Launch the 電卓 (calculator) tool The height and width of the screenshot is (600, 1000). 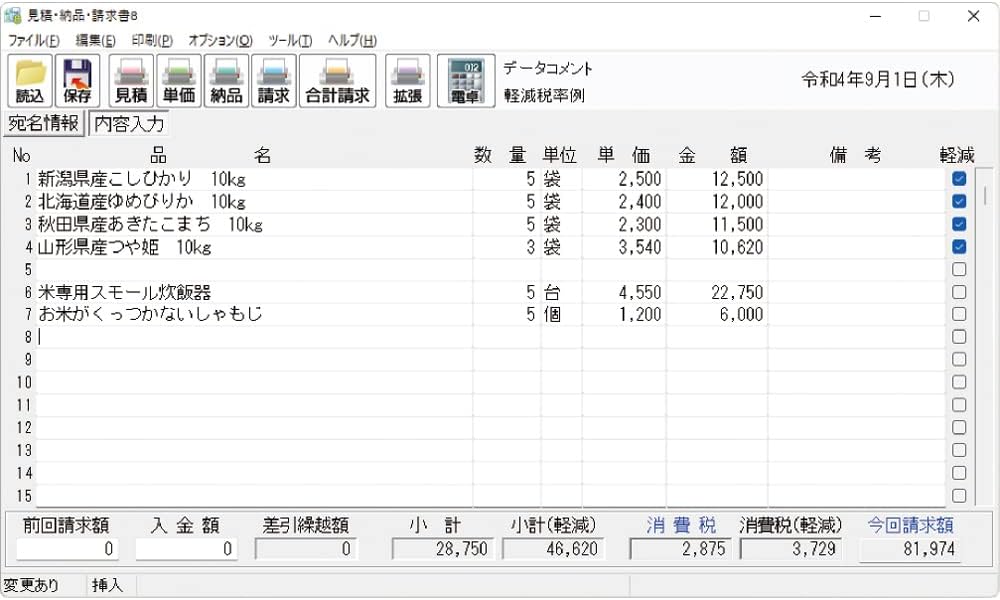465,79
